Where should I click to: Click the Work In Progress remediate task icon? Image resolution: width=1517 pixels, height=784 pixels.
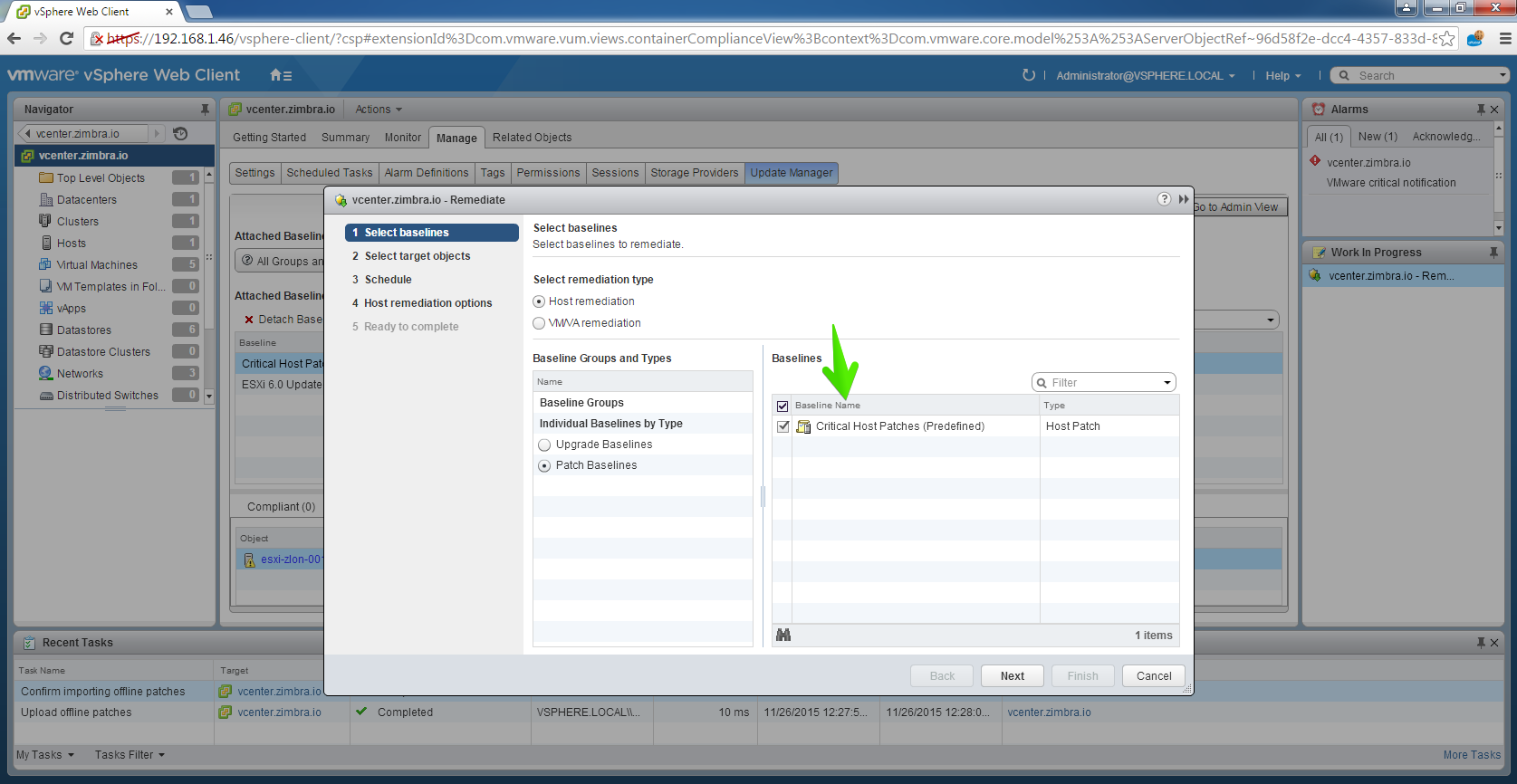point(1315,275)
